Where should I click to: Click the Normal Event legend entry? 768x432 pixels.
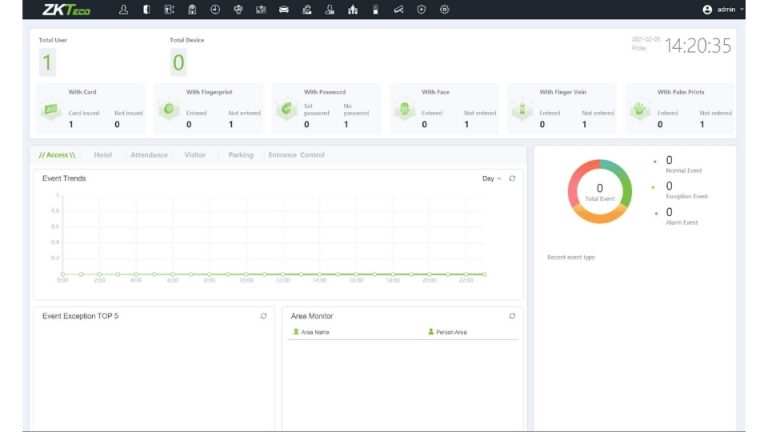pos(678,165)
